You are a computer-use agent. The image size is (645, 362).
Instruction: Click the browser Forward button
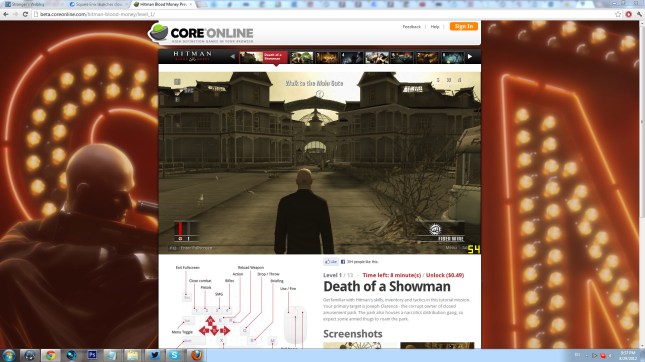(x=16, y=14)
